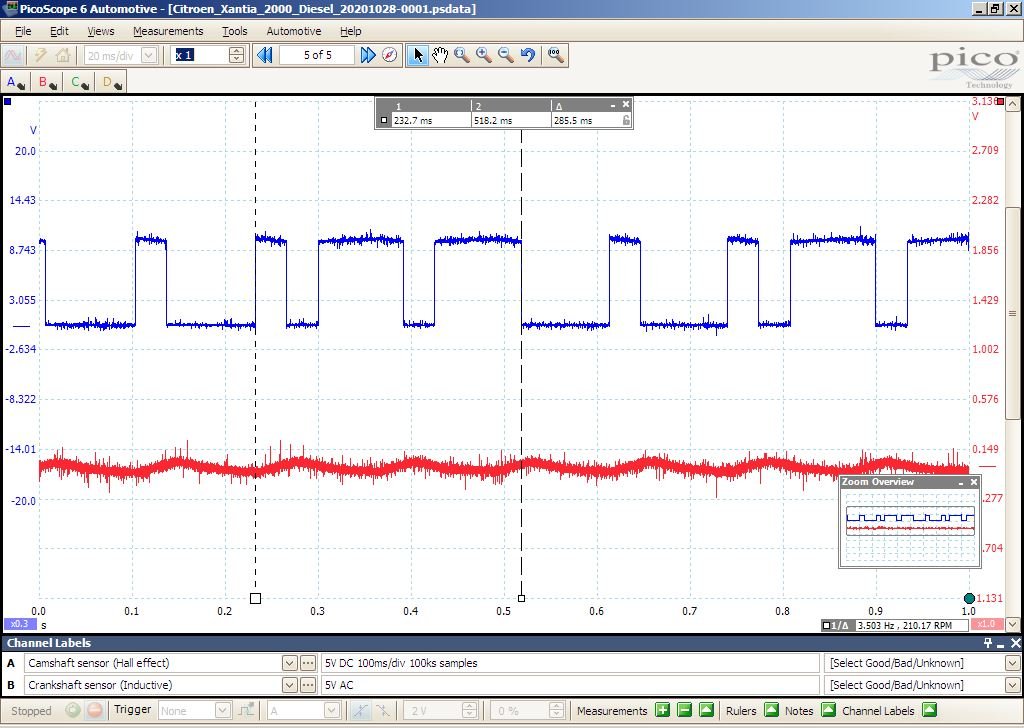This screenshot has width=1024, height=728.
Task: Go to next waveform buffer
Action: click(368, 55)
